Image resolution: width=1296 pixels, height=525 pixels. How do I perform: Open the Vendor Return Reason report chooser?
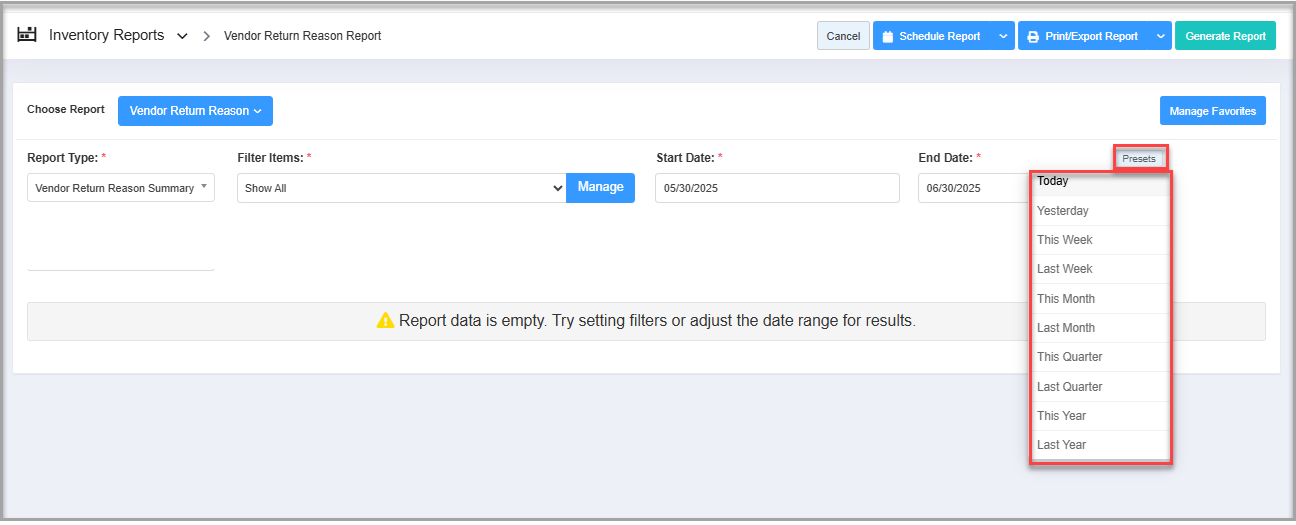pyautogui.click(x=195, y=111)
